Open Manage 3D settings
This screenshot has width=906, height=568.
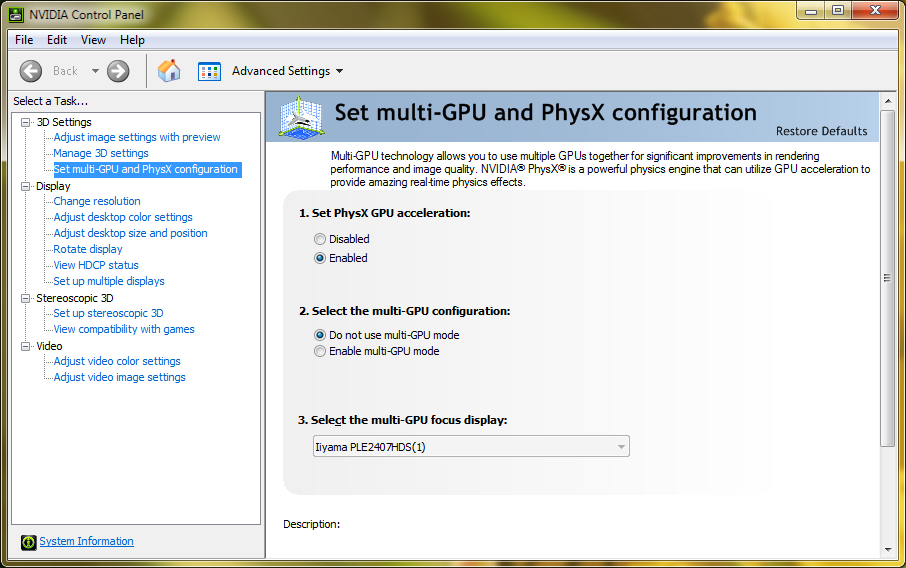101,153
